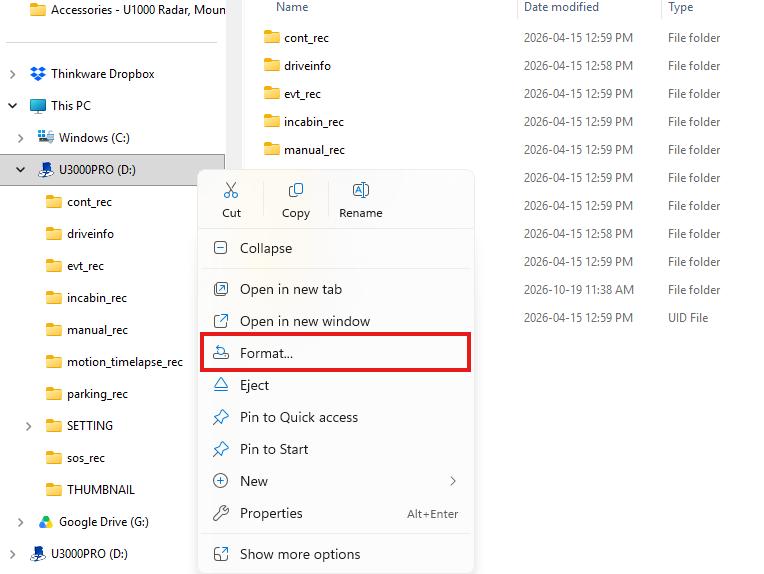Select sos_rec folder in the tree
Viewport: 764px width, 574px height.
coord(86,458)
